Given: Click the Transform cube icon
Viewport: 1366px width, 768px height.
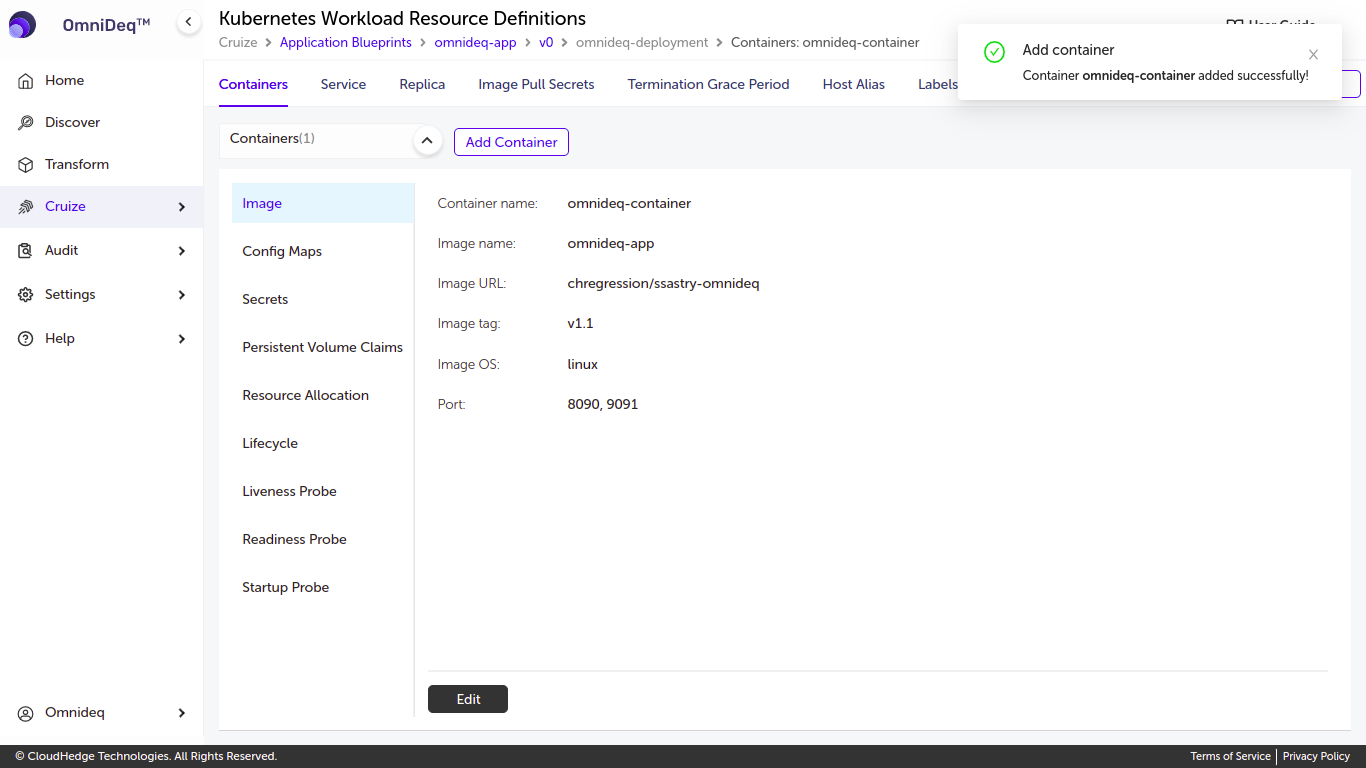Looking at the screenshot, I should (26, 164).
